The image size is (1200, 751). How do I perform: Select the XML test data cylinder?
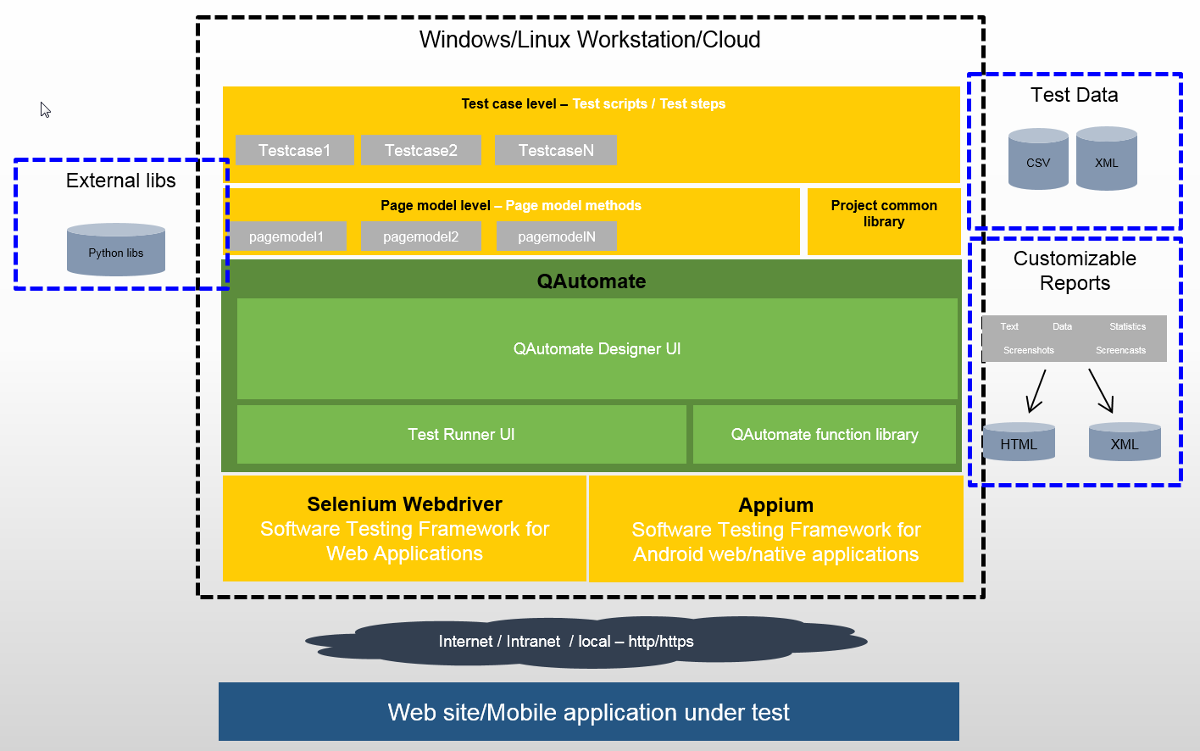(x=1106, y=159)
